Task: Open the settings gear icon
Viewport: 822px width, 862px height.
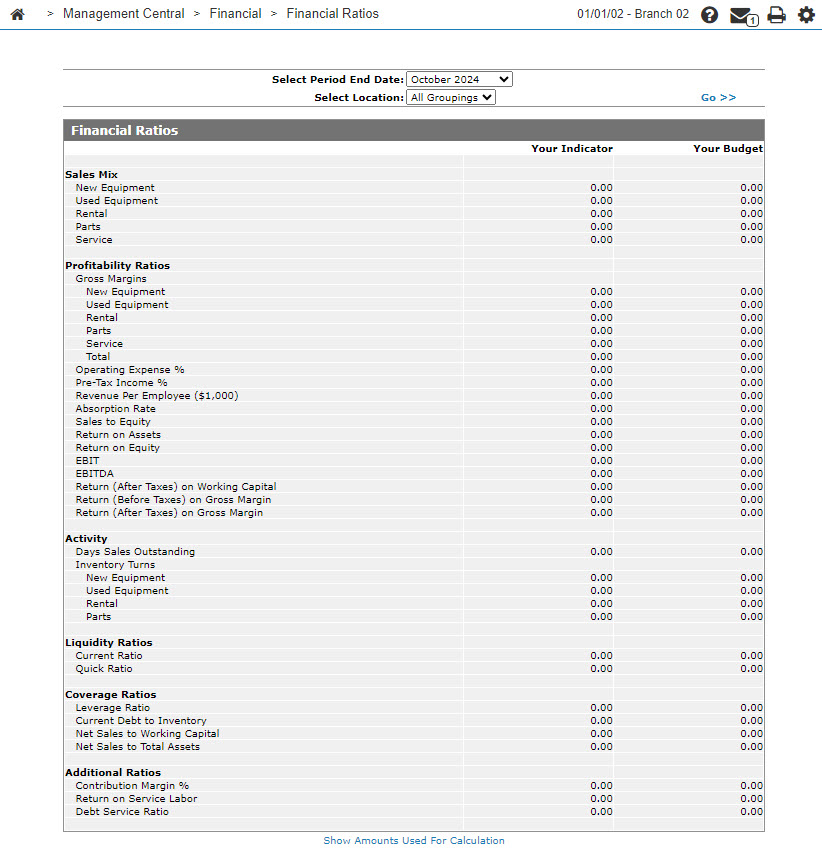Action: click(x=806, y=14)
